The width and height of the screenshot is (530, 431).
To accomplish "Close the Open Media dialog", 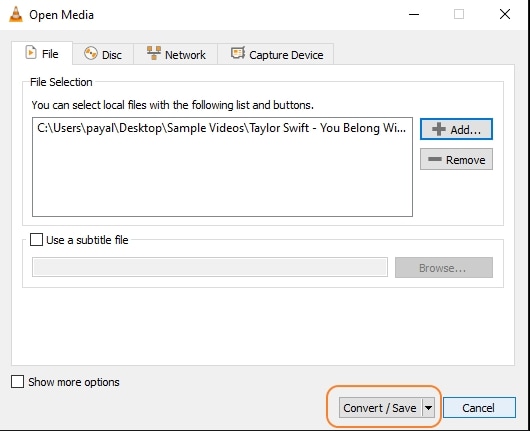I will pos(505,14).
